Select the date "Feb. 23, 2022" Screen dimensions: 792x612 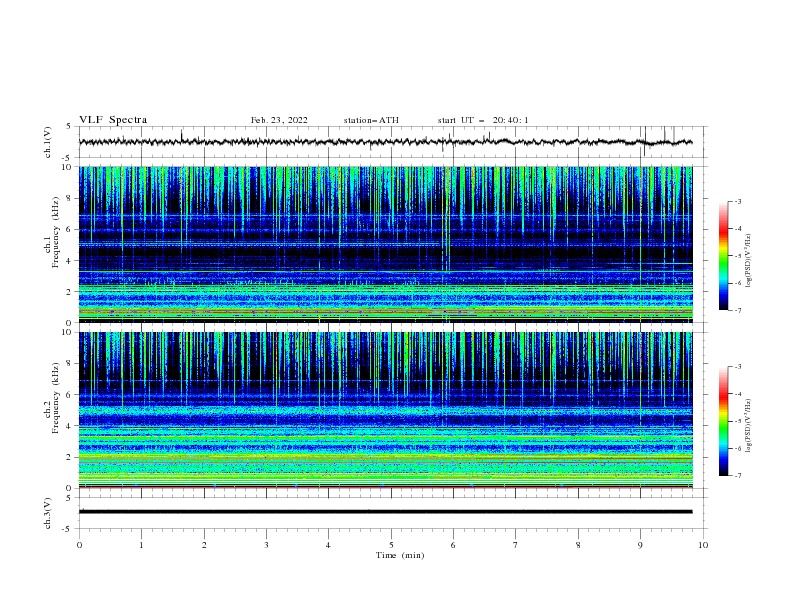(x=279, y=120)
